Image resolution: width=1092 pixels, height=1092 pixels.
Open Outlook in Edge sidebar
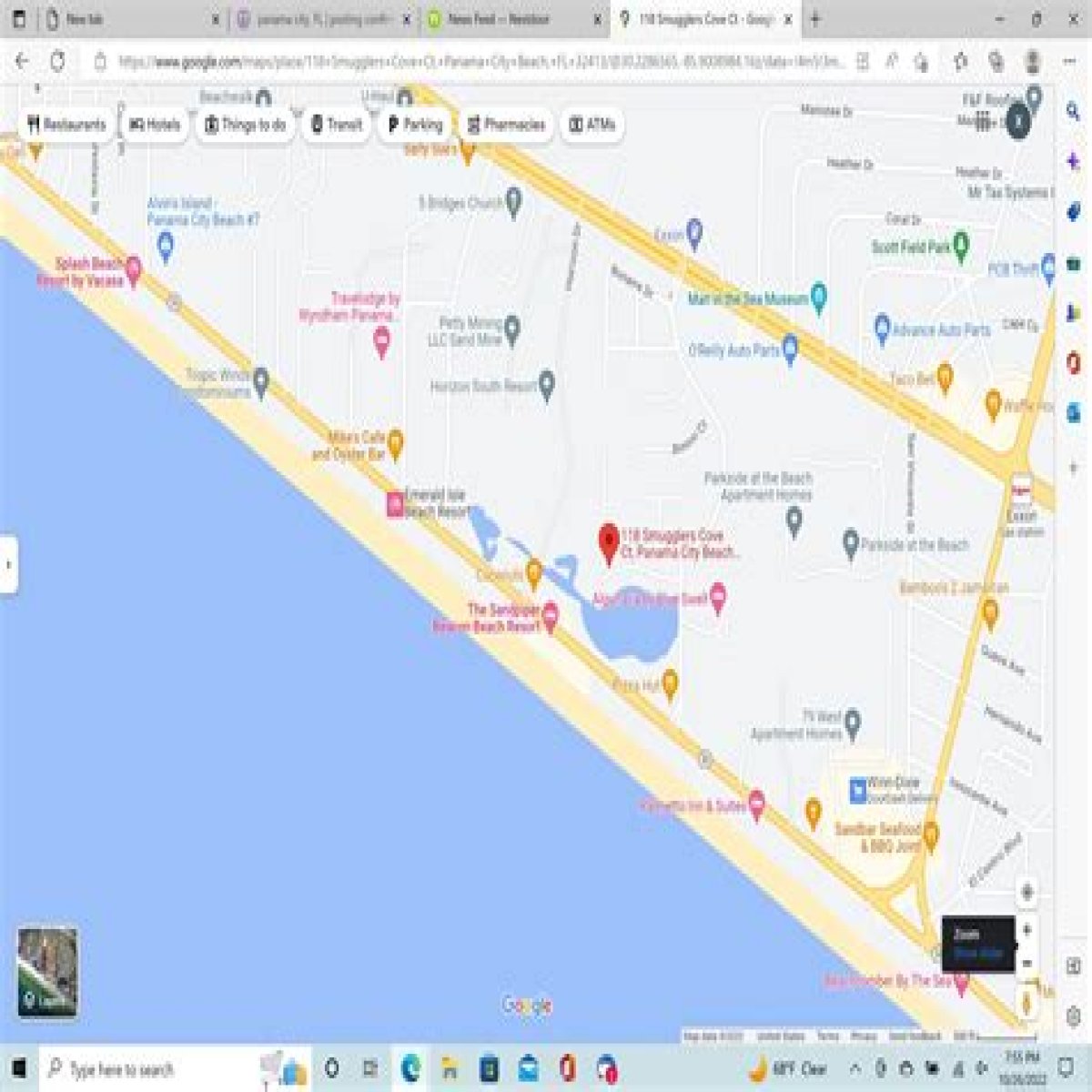click(x=1074, y=412)
